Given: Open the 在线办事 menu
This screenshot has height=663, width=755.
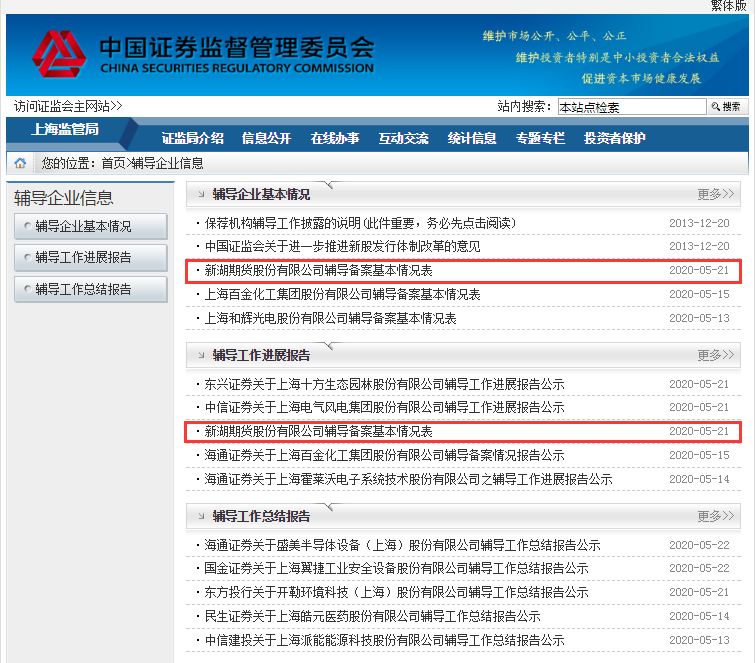Looking at the screenshot, I should tap(335, 138).
